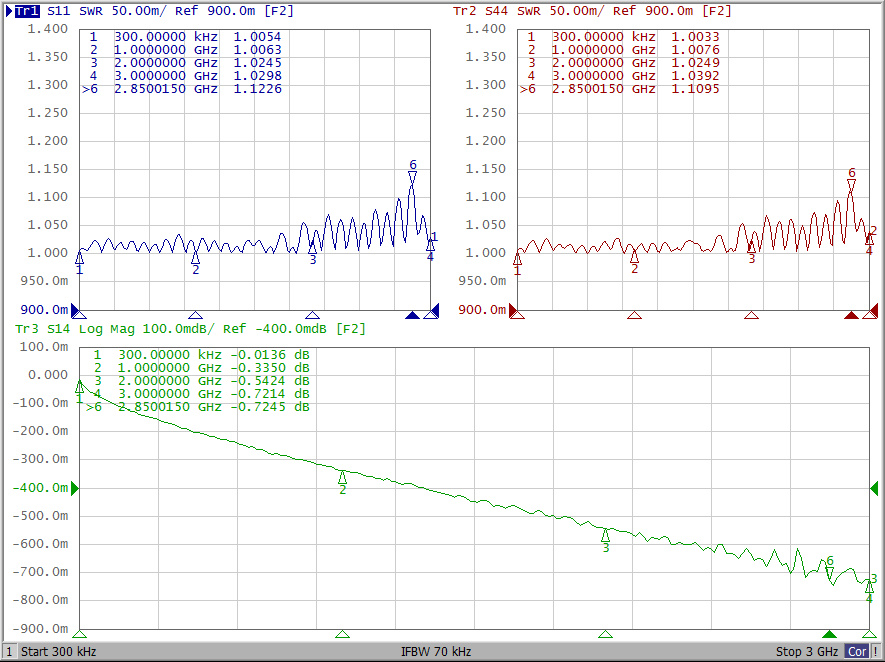
Task: Click the Start 300 kHz field
Action: coord(58,652)
